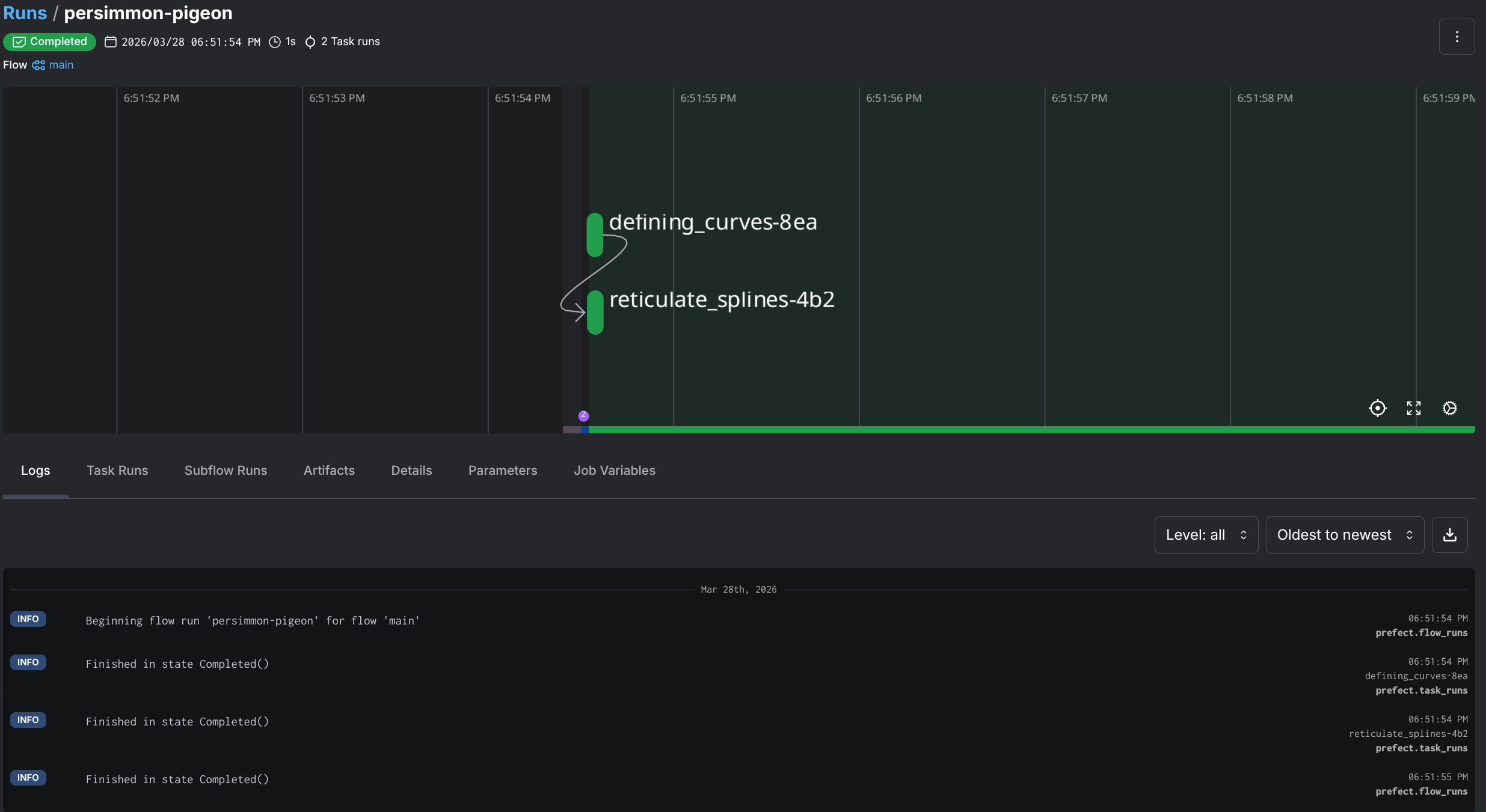Click the purple event marker dot
Viewport: 1486px width, 812px height.
click(x=583, y=415)
